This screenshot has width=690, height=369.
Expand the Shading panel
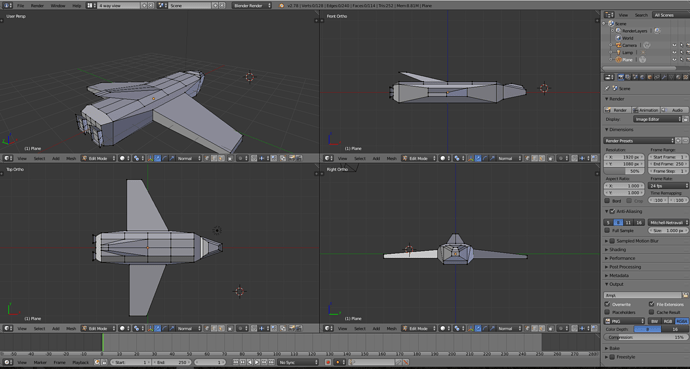click(x=617, y=249)
